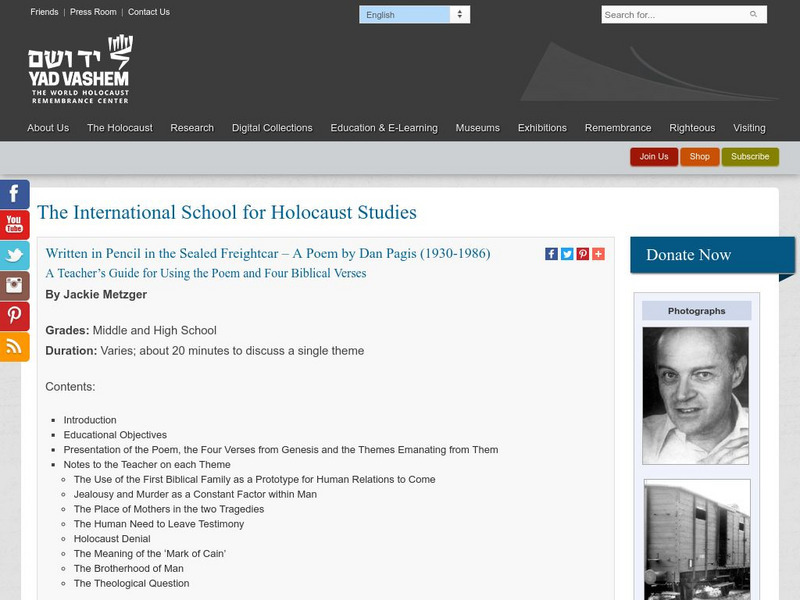Open Jealousy and Murder theme link

pos(195,494)
